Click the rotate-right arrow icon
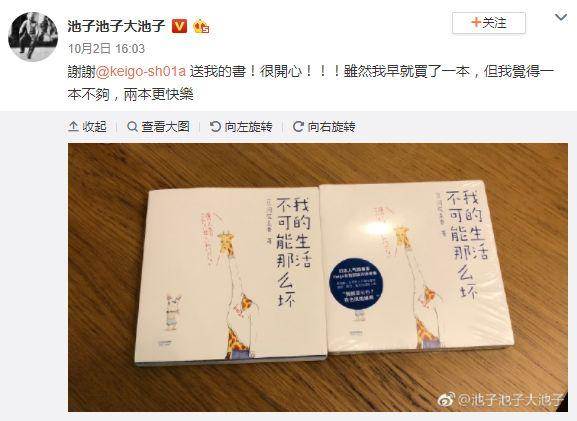 point(298,127)
